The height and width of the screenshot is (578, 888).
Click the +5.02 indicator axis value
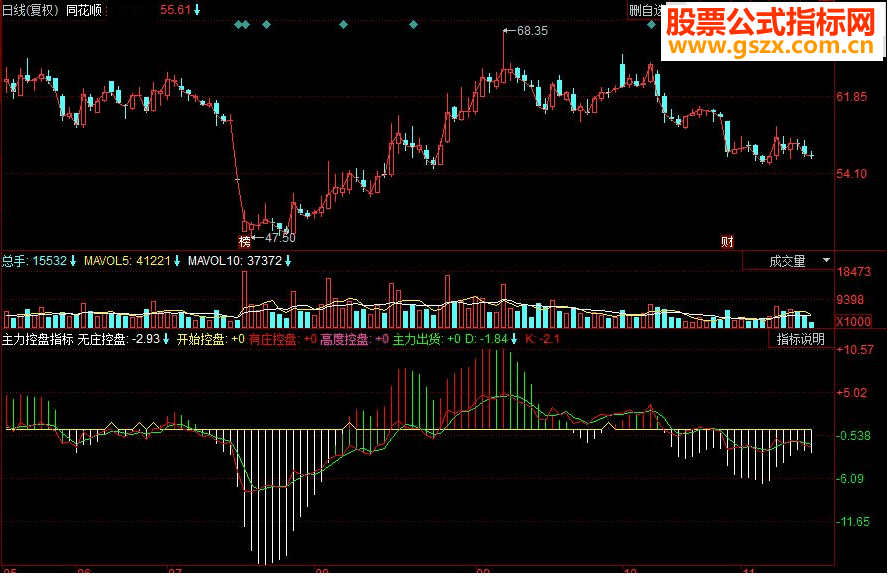click(x=851, y=393)
